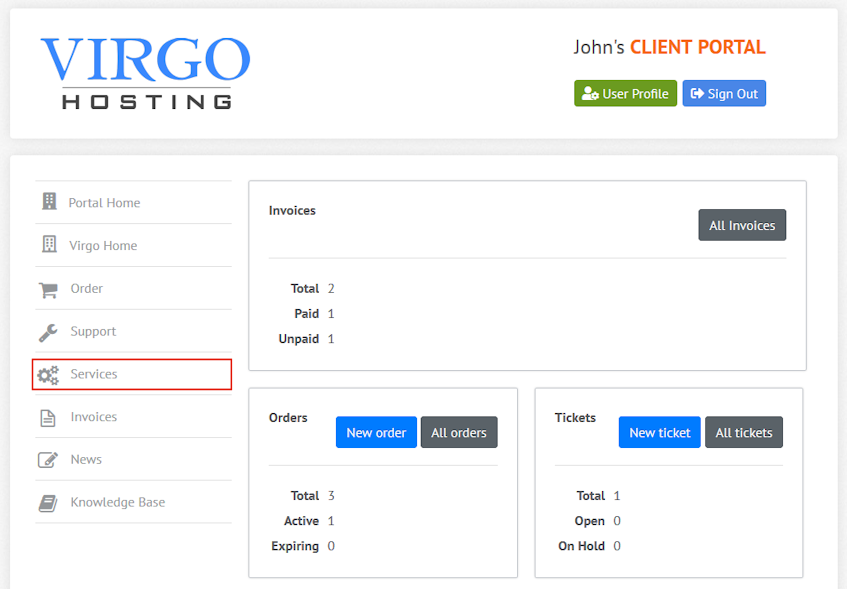Click the Unpaid invoices label

click(299, 339)
